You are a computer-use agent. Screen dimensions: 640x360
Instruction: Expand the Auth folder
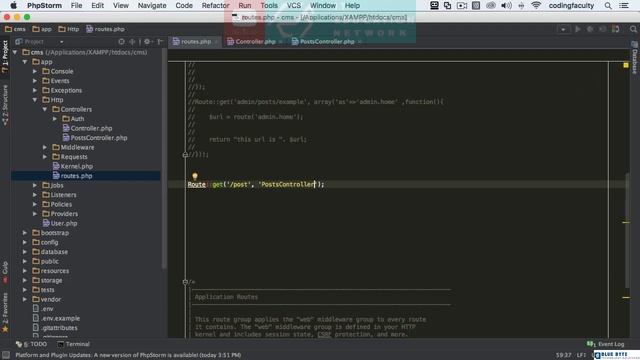pyautogui.click(x=55, y=119)
